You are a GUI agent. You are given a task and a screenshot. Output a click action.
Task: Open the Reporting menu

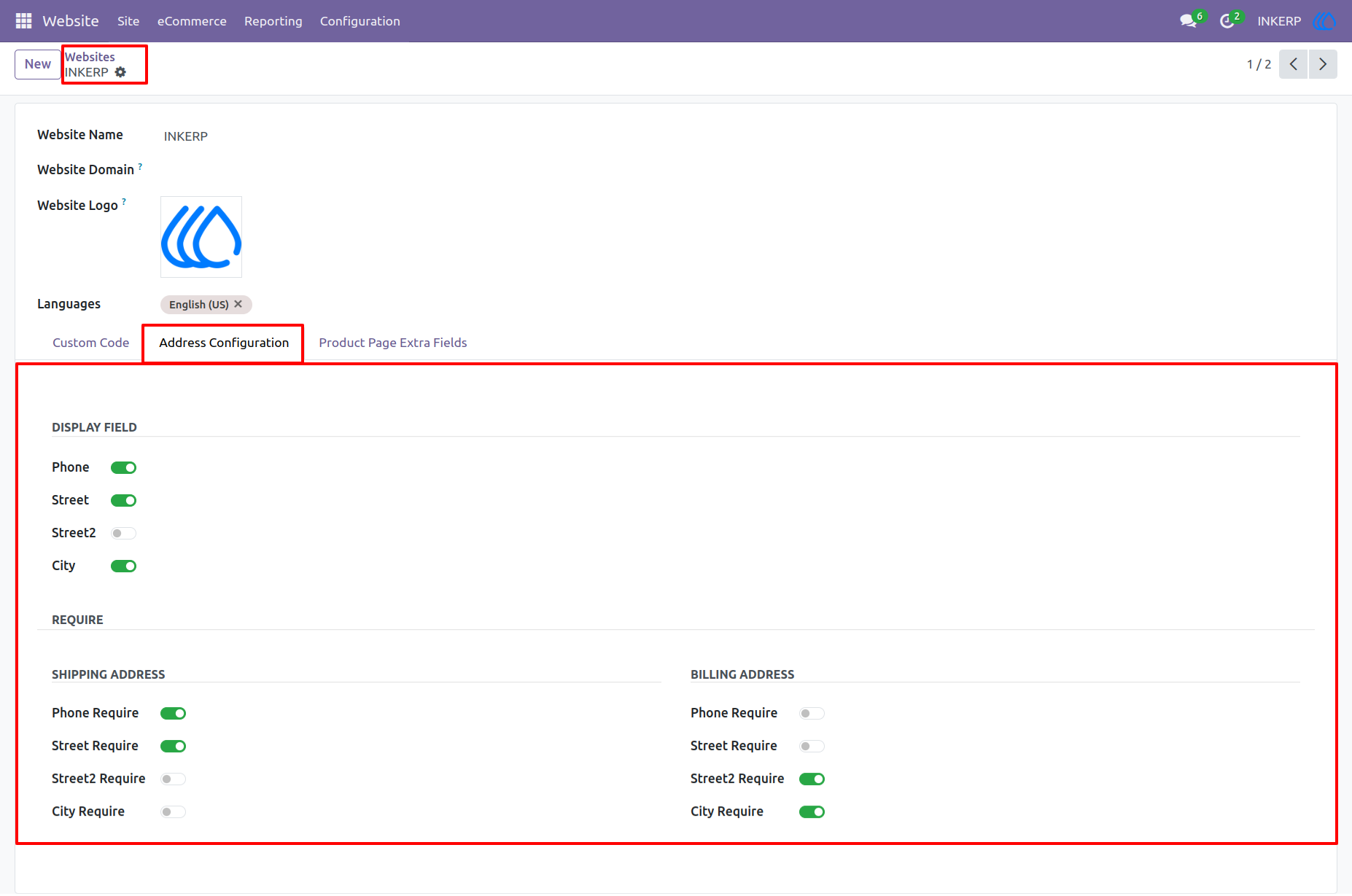[x=273, y=21]
